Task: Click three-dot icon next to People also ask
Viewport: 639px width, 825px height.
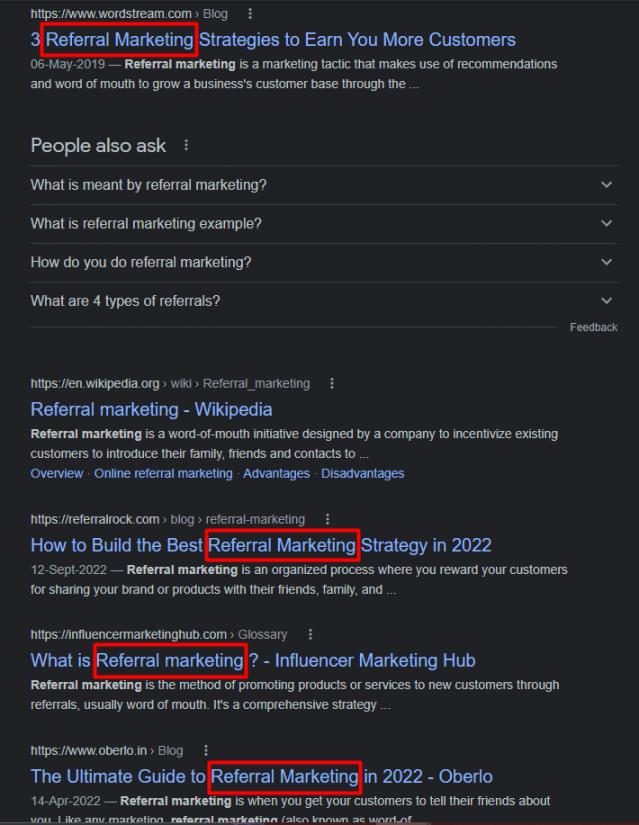Action: pyautogui.click(x=186, y=146)
